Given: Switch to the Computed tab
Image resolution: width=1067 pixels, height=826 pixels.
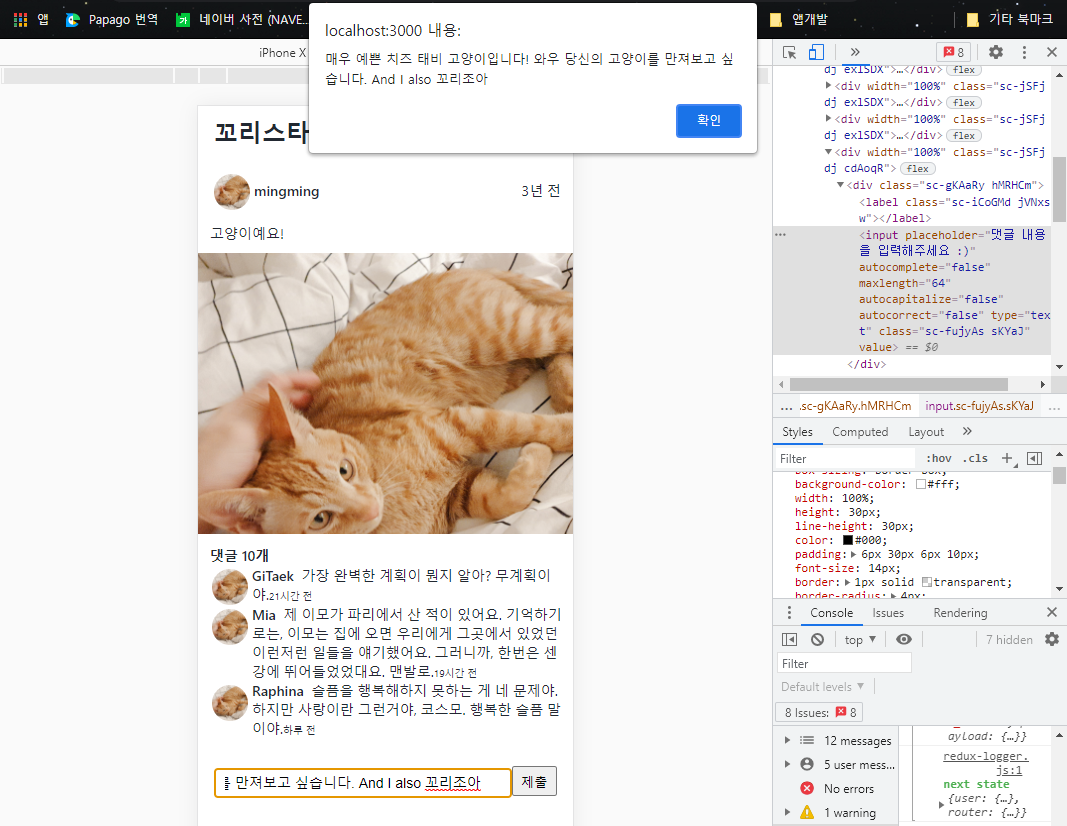Looking at the screenshot, I should [859, 432].
